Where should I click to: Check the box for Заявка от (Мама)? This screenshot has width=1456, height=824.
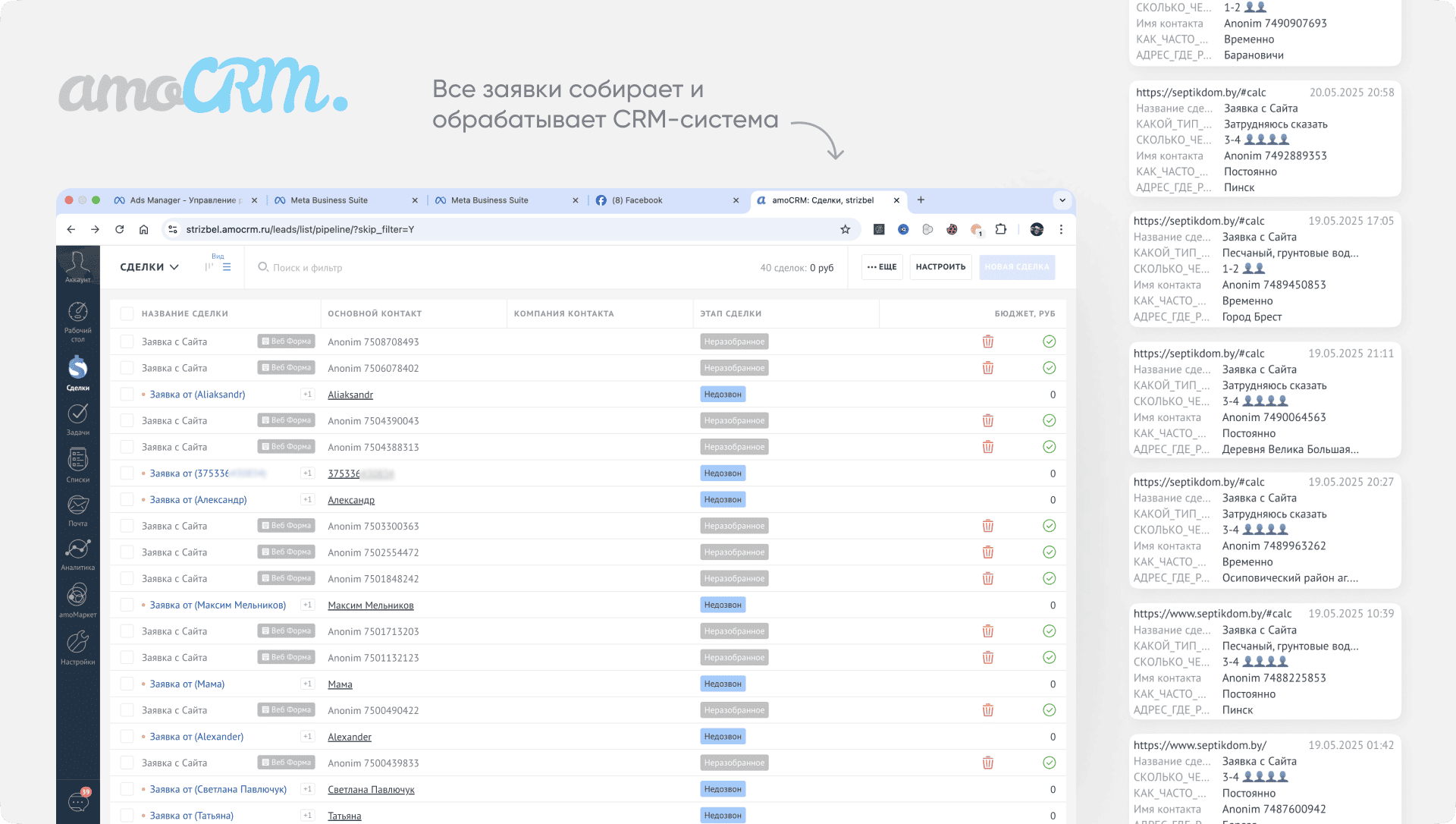pyautogui.click(x=127, y=684)
